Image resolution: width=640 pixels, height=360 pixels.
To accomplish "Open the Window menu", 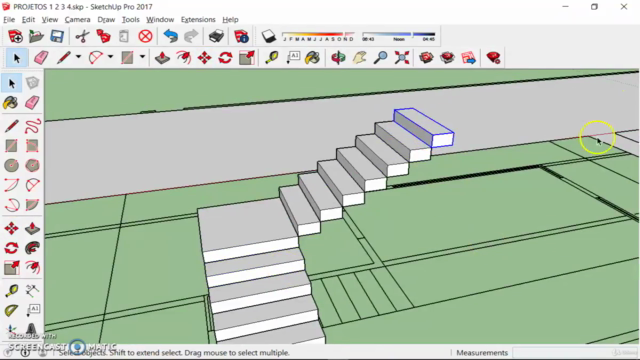I will tap(160, 20).
